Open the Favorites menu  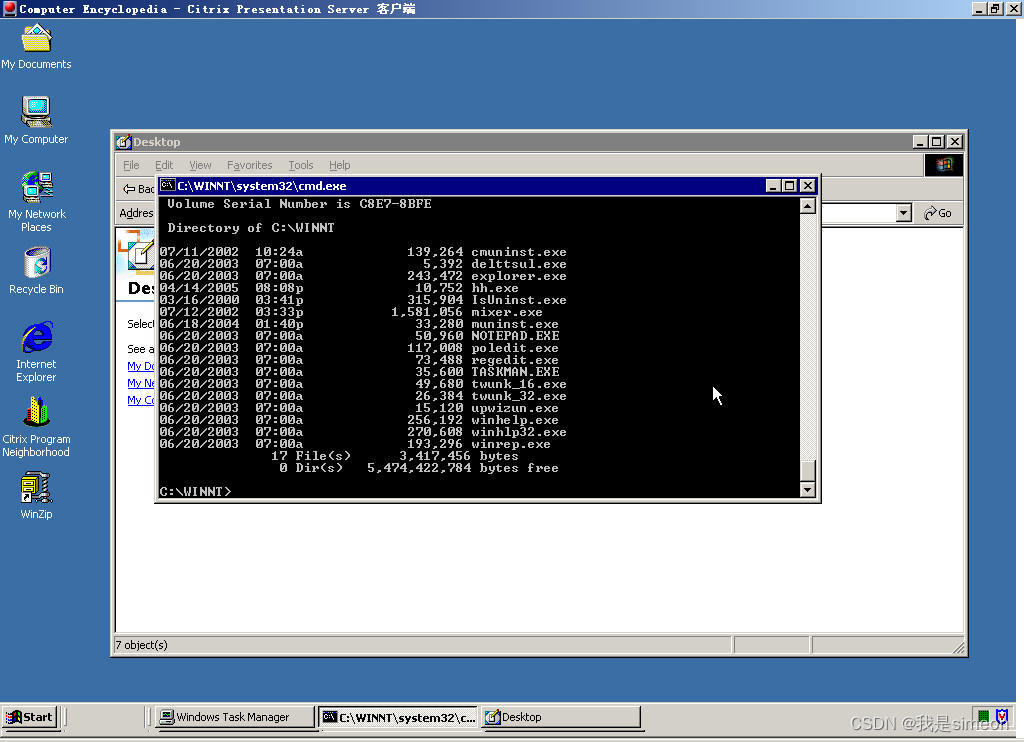coord(249,165)
